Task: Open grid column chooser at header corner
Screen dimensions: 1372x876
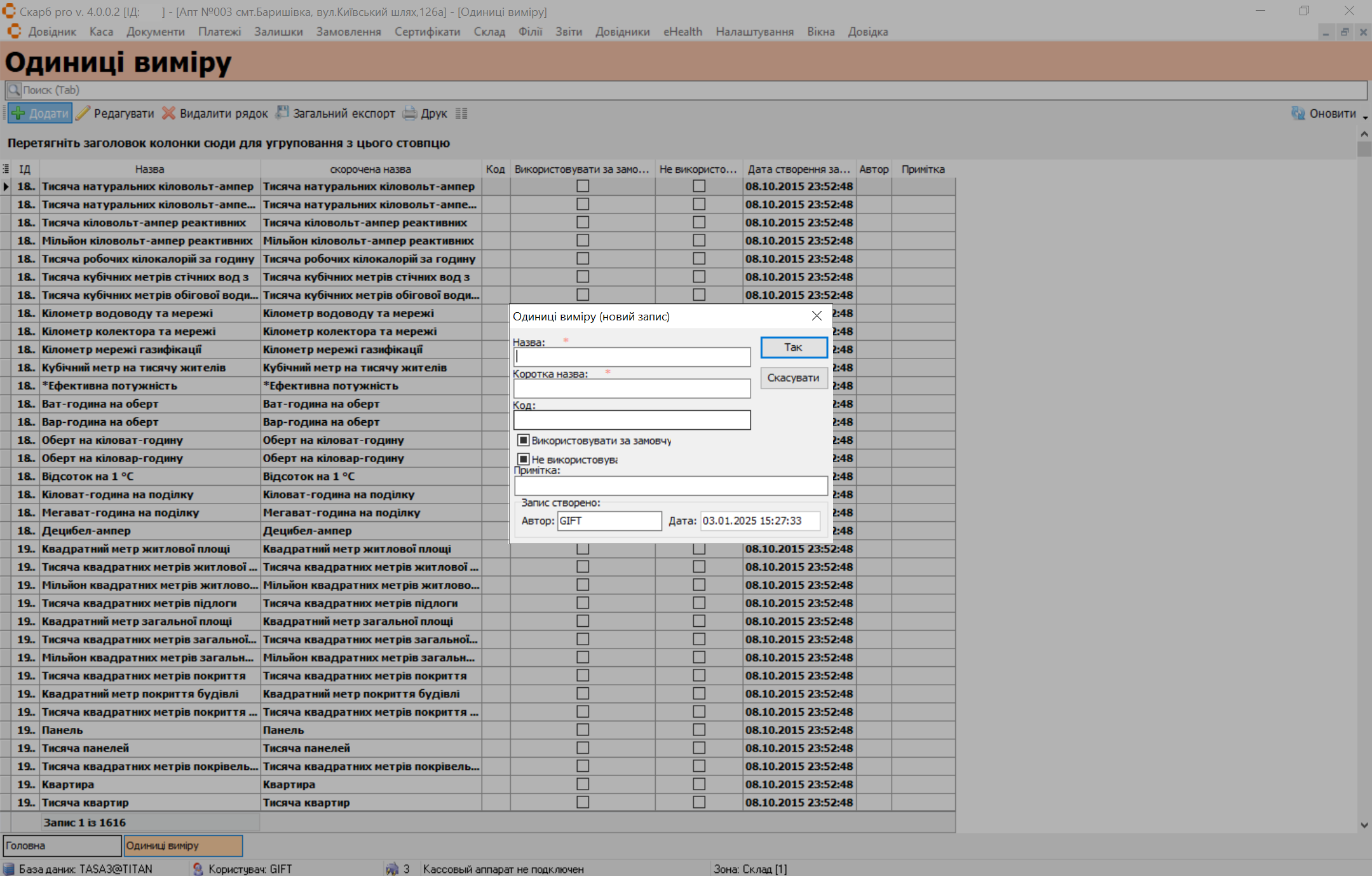Action: [x=6, y=169]
